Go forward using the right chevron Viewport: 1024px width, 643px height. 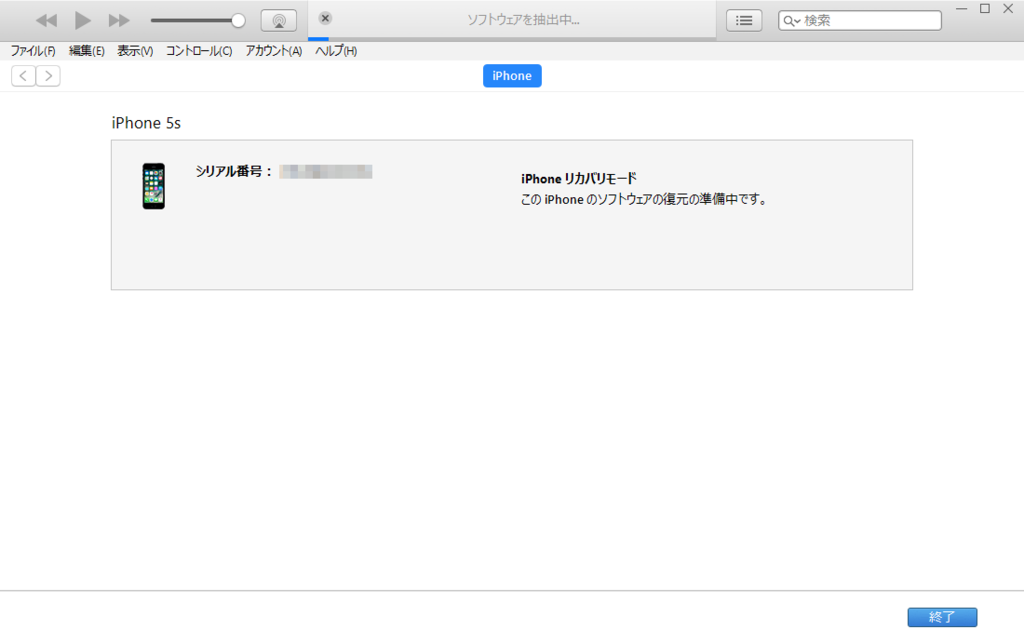pyautogui.click(x=48, y=76)
